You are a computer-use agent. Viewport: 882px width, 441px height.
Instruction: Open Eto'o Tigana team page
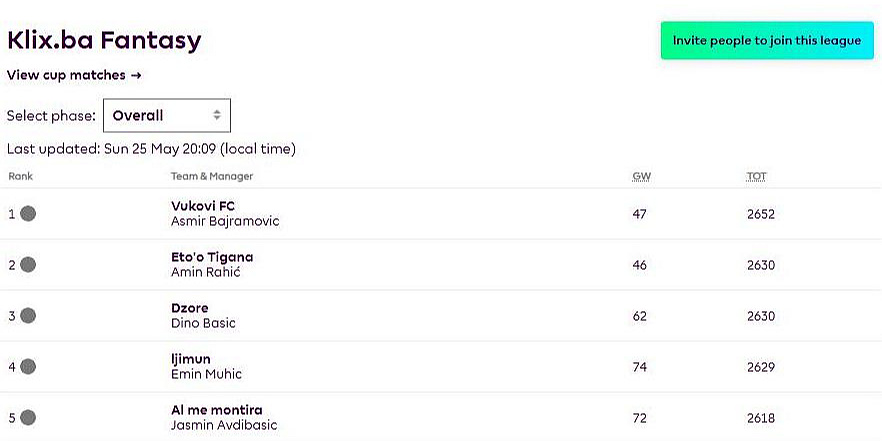coord(212,257)
